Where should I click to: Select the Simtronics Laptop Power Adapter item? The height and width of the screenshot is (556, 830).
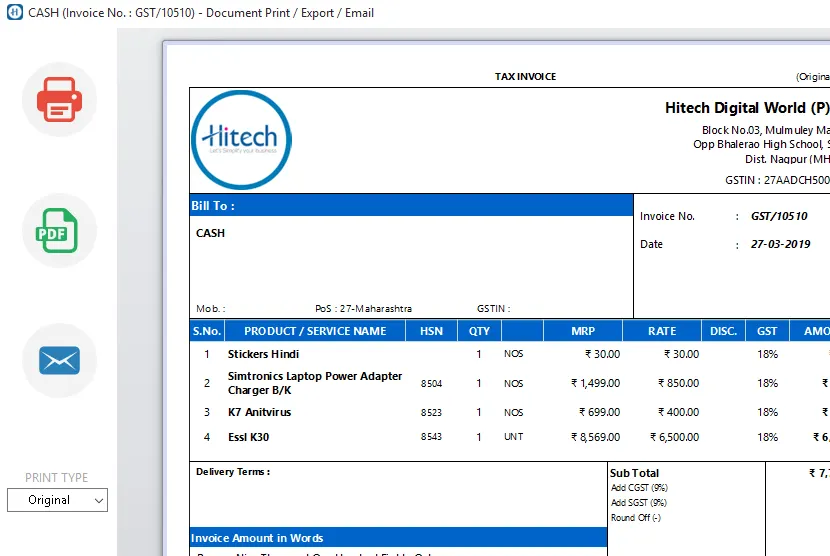(x=314, y=383)
